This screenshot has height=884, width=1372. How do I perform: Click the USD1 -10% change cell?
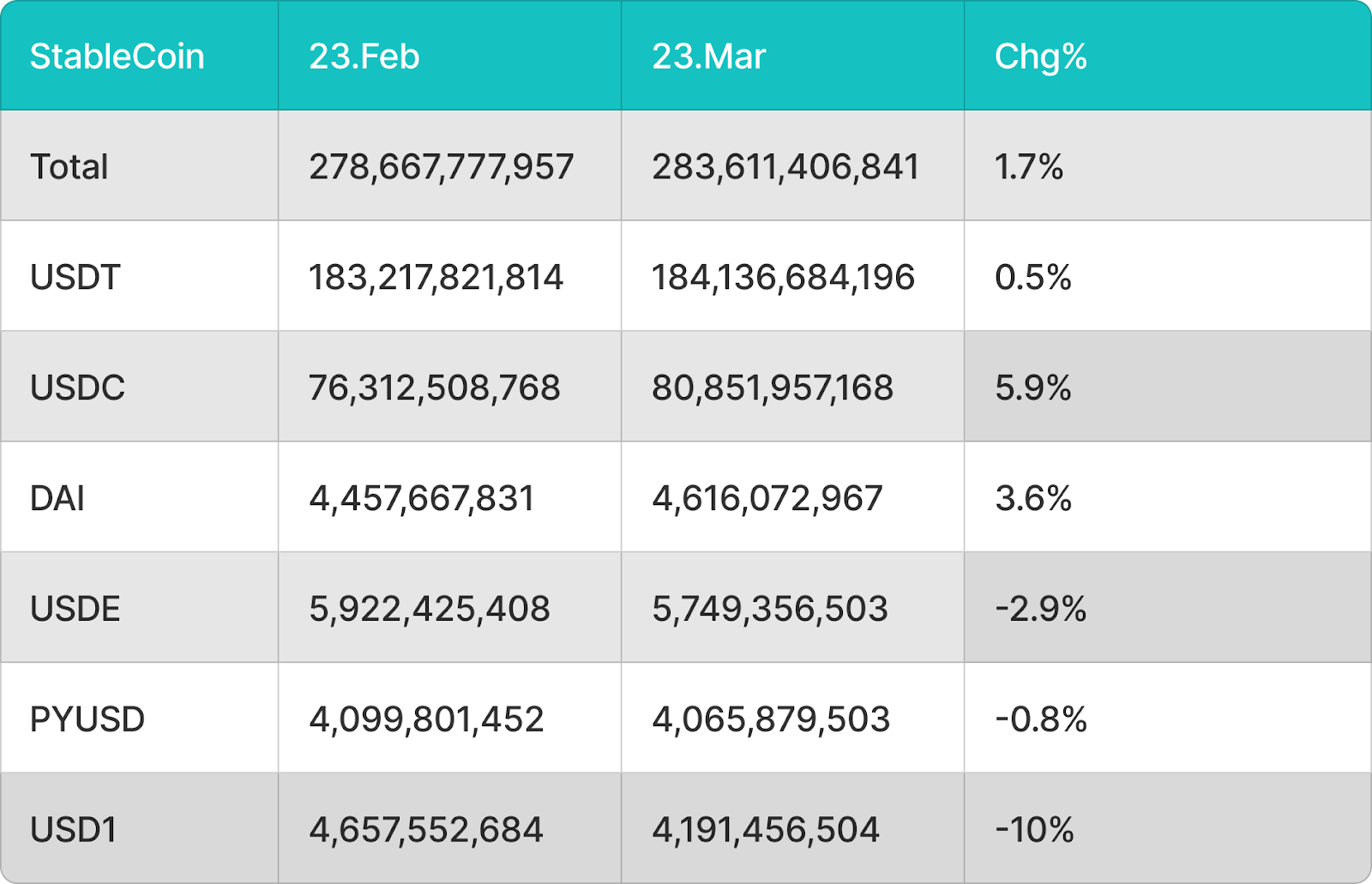[x=1034, y=830]
